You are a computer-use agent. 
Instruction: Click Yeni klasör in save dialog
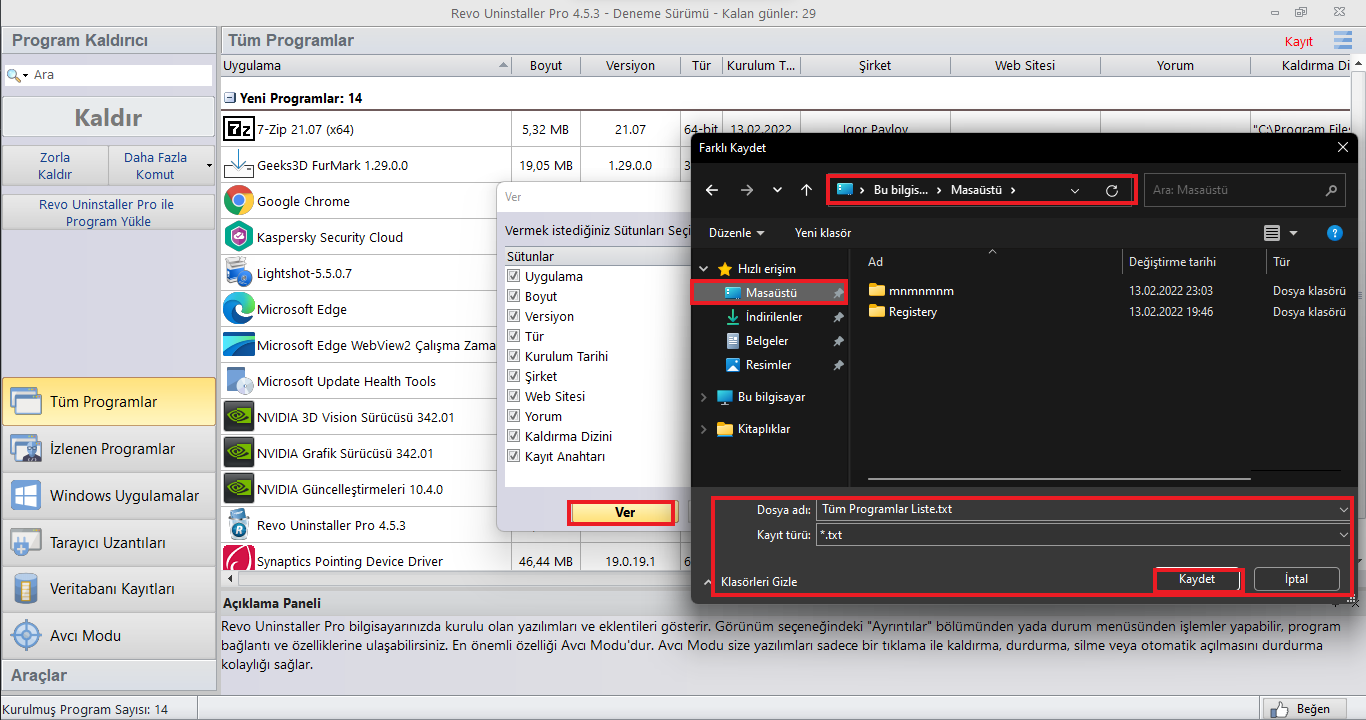point(823,233)
